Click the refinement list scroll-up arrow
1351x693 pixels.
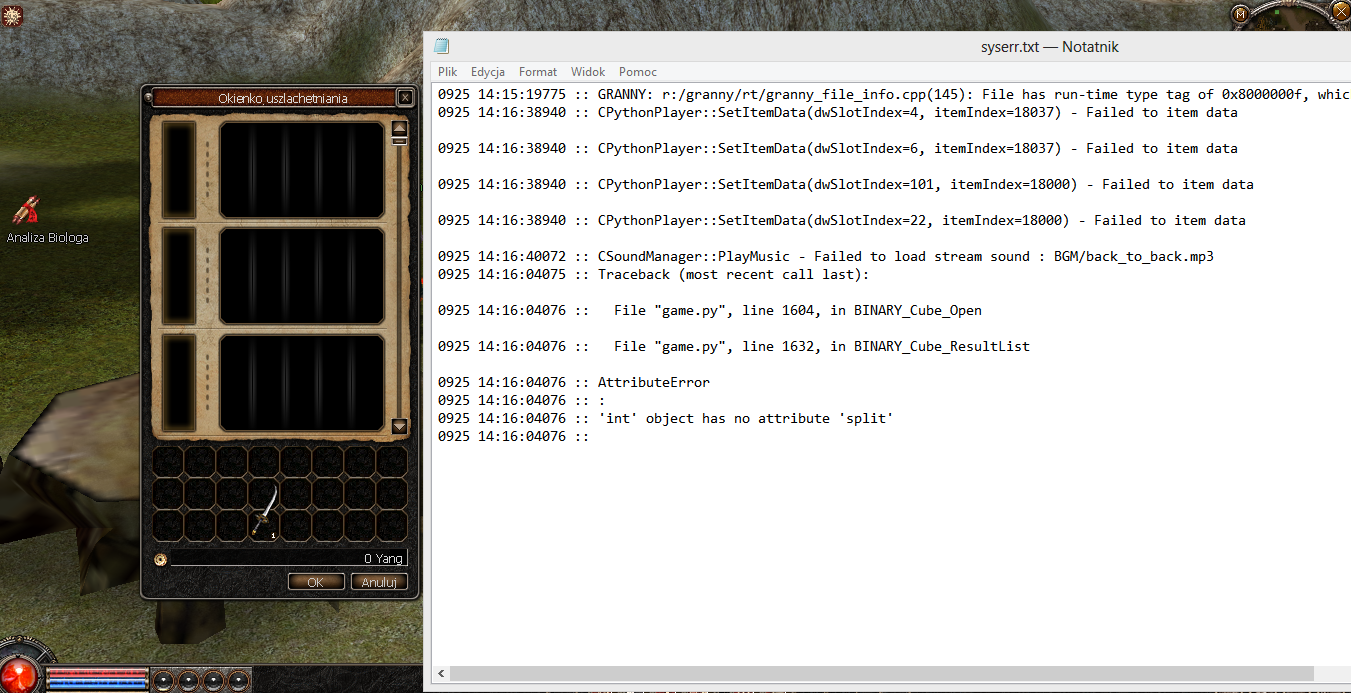(399, 127)
